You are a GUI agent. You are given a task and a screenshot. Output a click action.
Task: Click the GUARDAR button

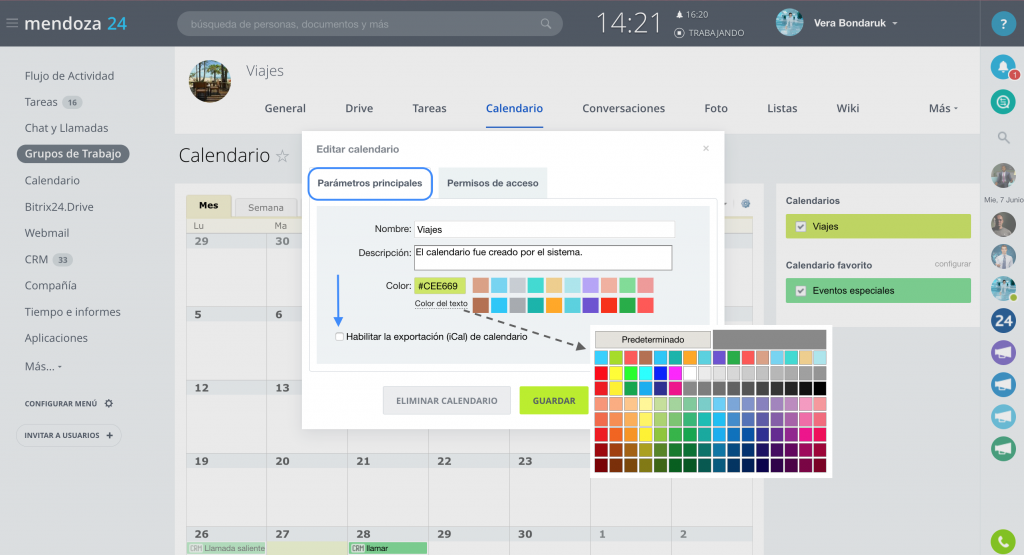[554, 400]
